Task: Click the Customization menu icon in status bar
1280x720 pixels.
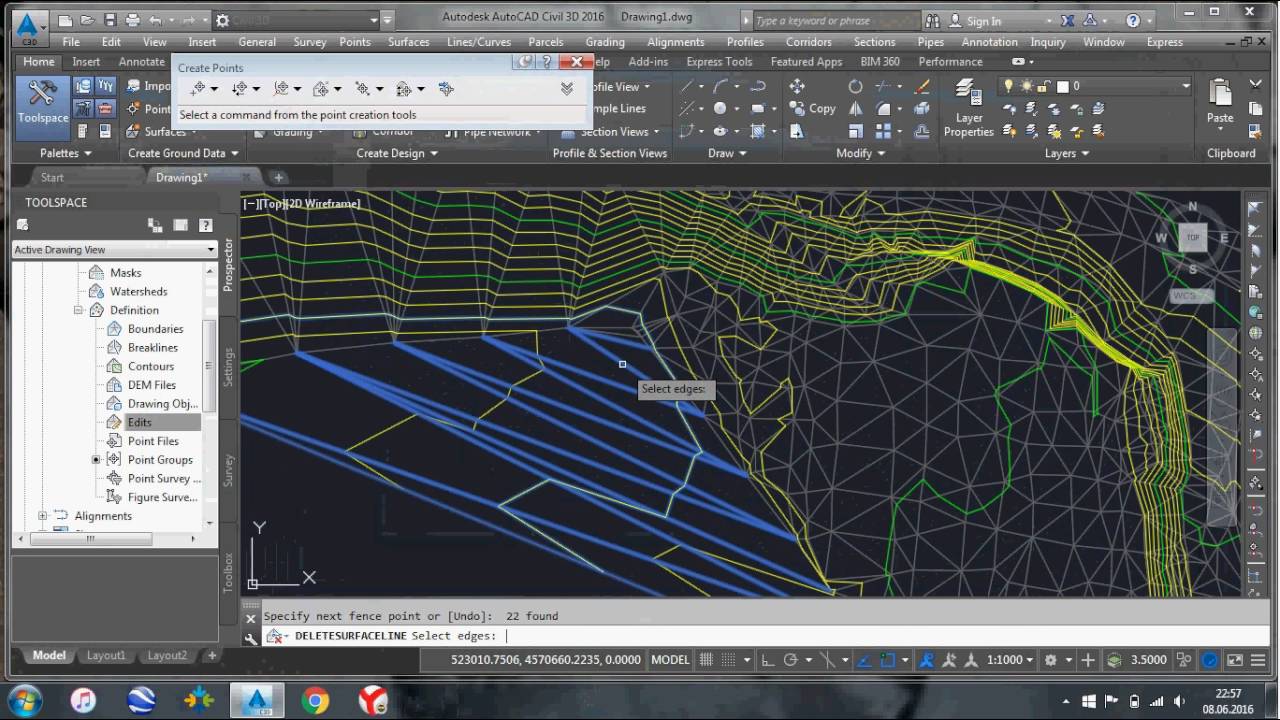Action: coord(1258,660)
